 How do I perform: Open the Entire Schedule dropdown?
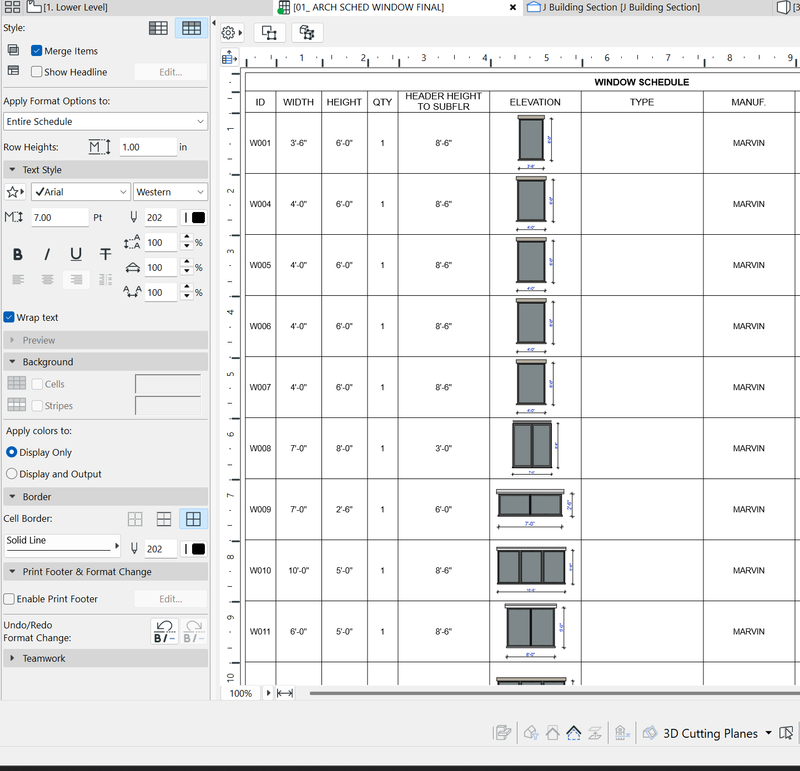[104, 121]
